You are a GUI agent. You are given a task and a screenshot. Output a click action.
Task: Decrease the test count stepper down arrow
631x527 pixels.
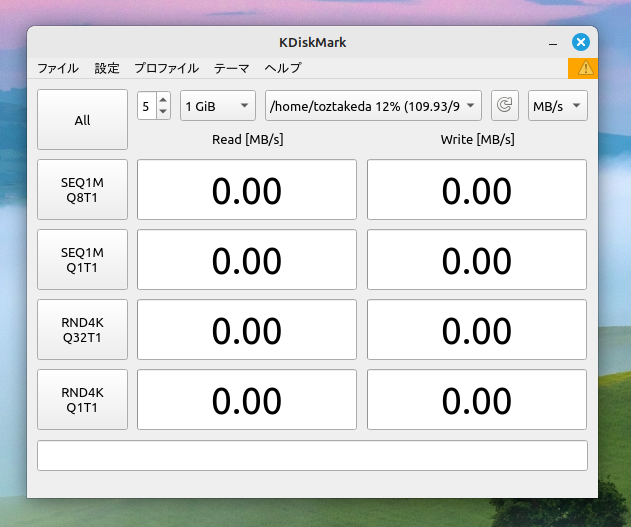[x=163, y=112]
